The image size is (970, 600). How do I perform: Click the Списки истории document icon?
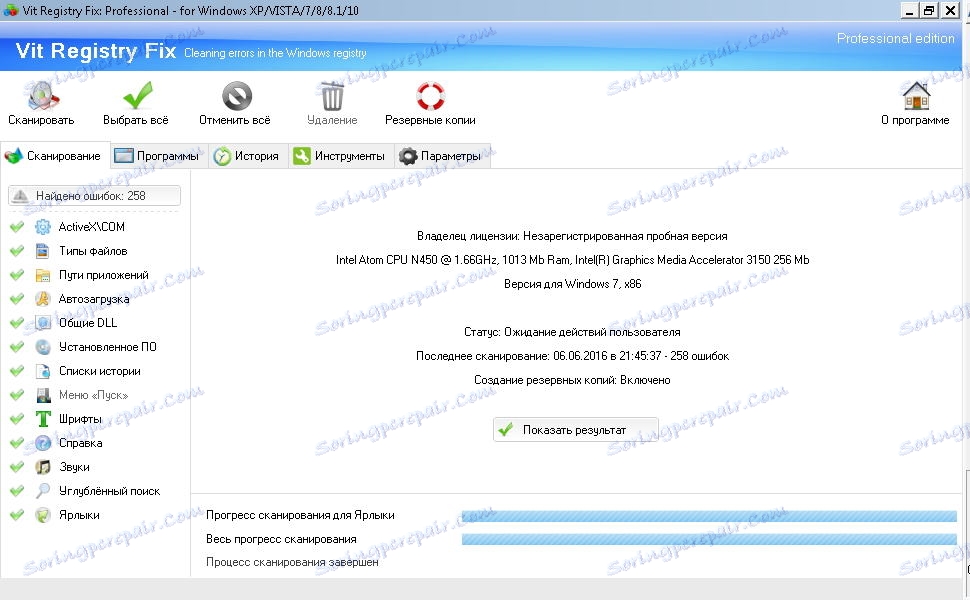[43, 371]
